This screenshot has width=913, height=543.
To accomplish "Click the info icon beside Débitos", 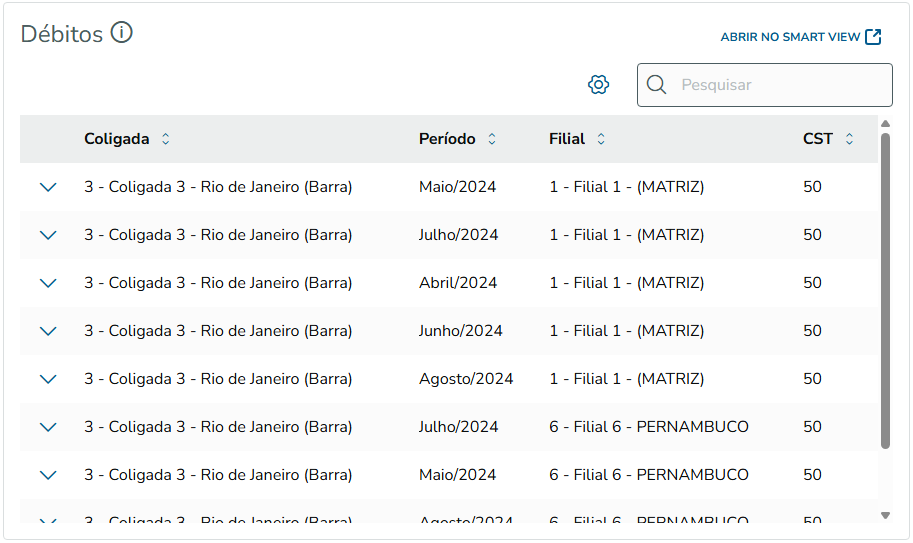I will [122, 33].
